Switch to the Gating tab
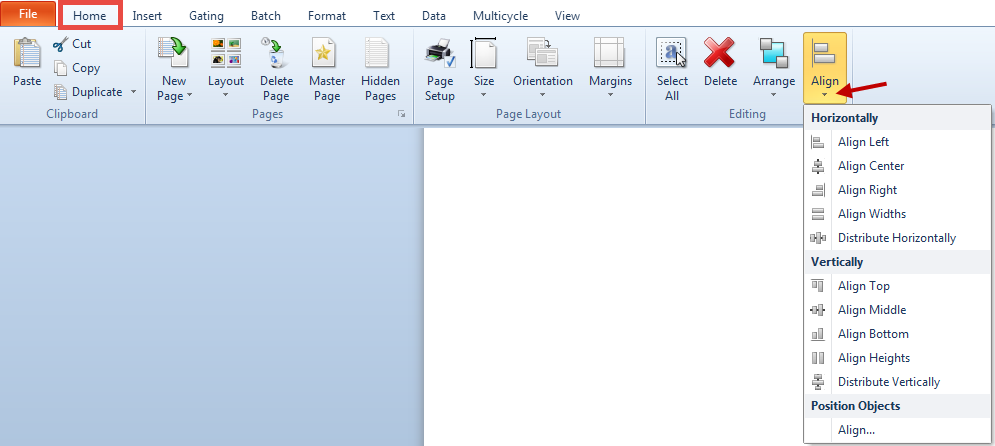995x446 pixels. 206,16
